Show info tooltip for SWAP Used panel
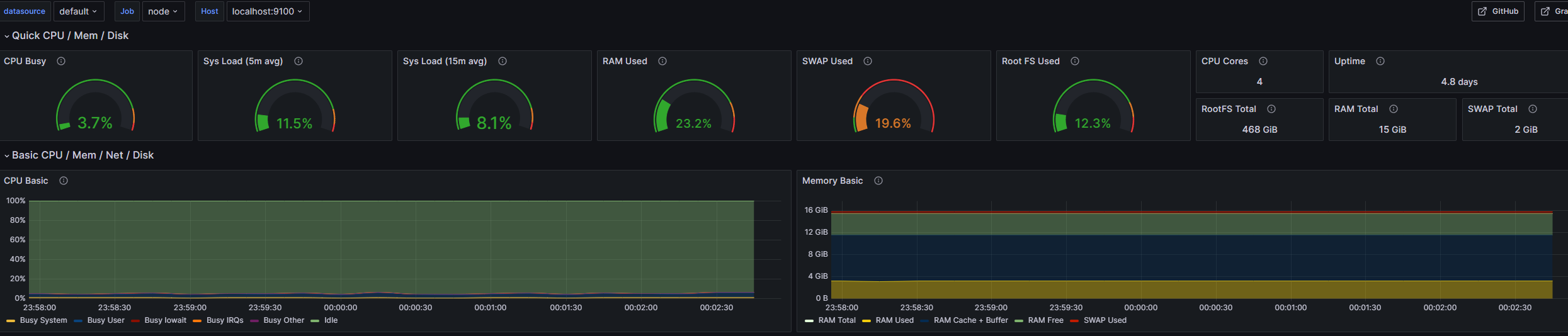This screenshot has width=1568, height=336. (868, 61)
